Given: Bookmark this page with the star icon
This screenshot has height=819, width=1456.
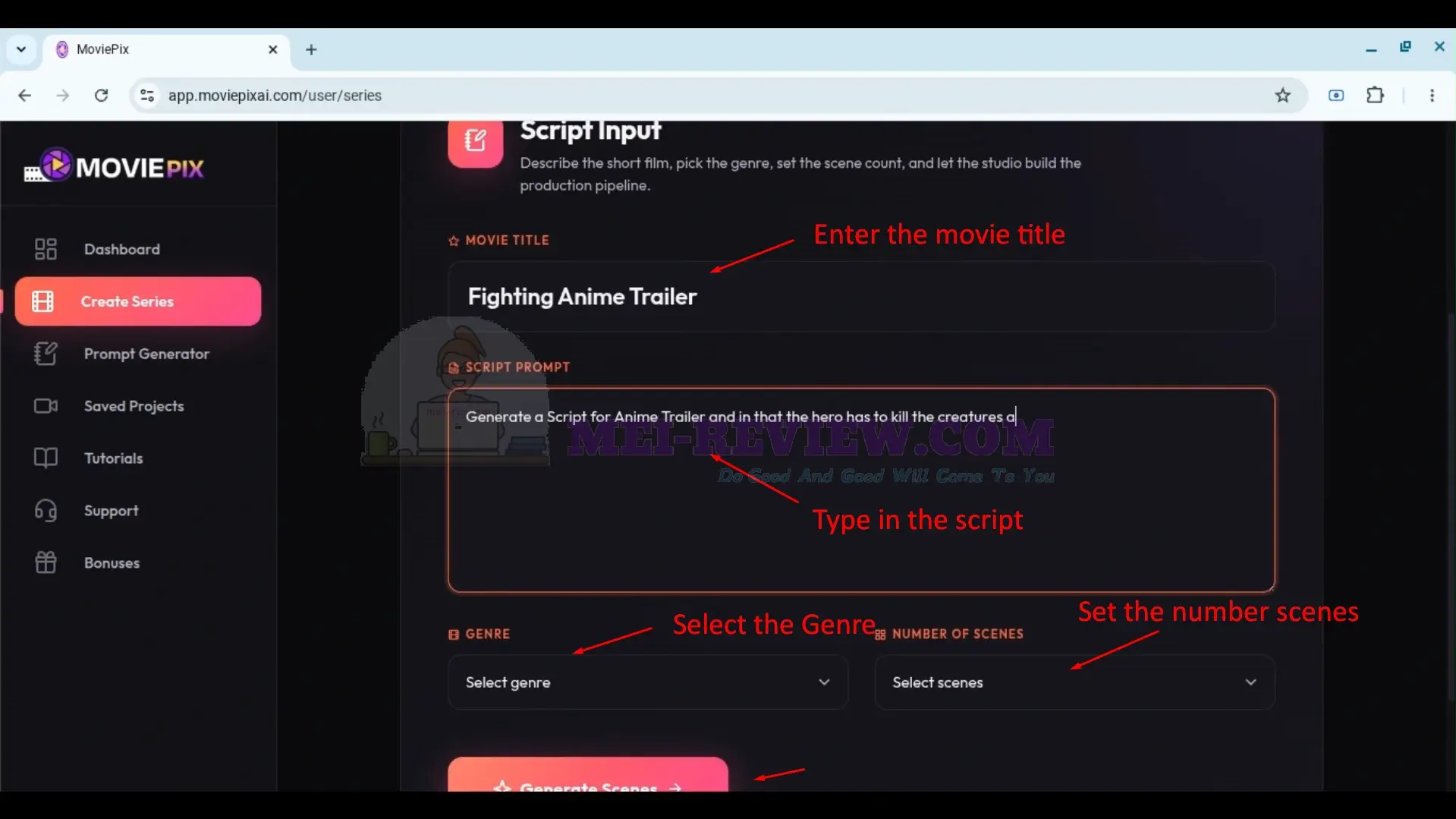Looking at the screenshot, I should (1282, 96).
